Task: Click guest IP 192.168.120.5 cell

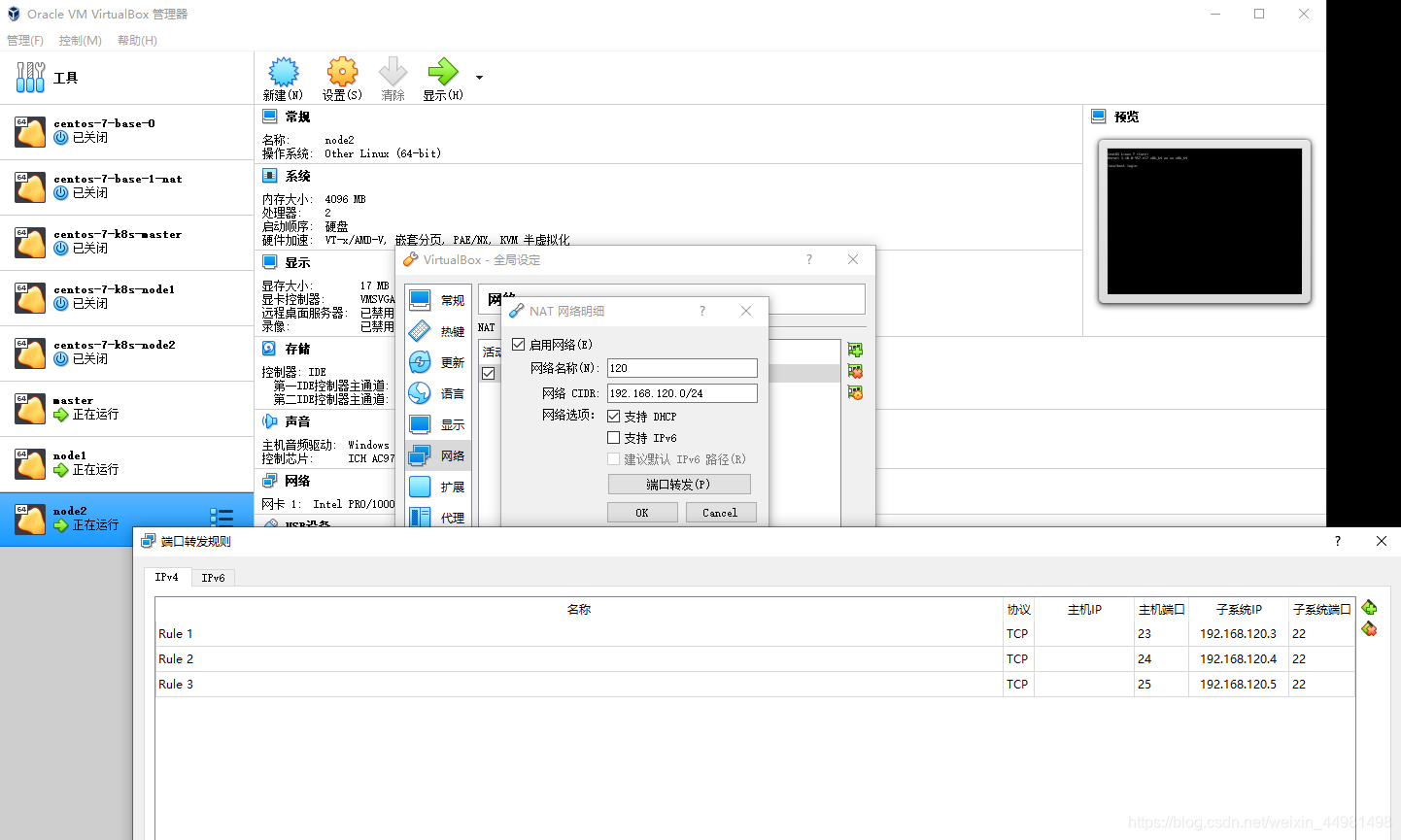Action: [1239, 685]
